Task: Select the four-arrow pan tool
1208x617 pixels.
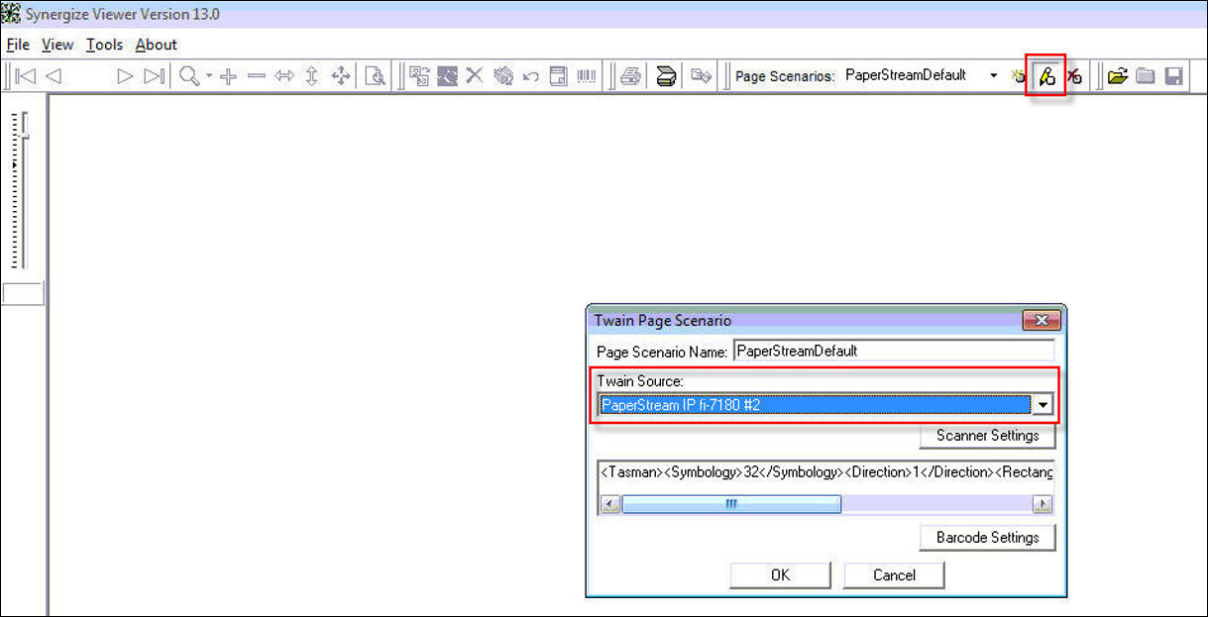Action: (x=341, y=76)
